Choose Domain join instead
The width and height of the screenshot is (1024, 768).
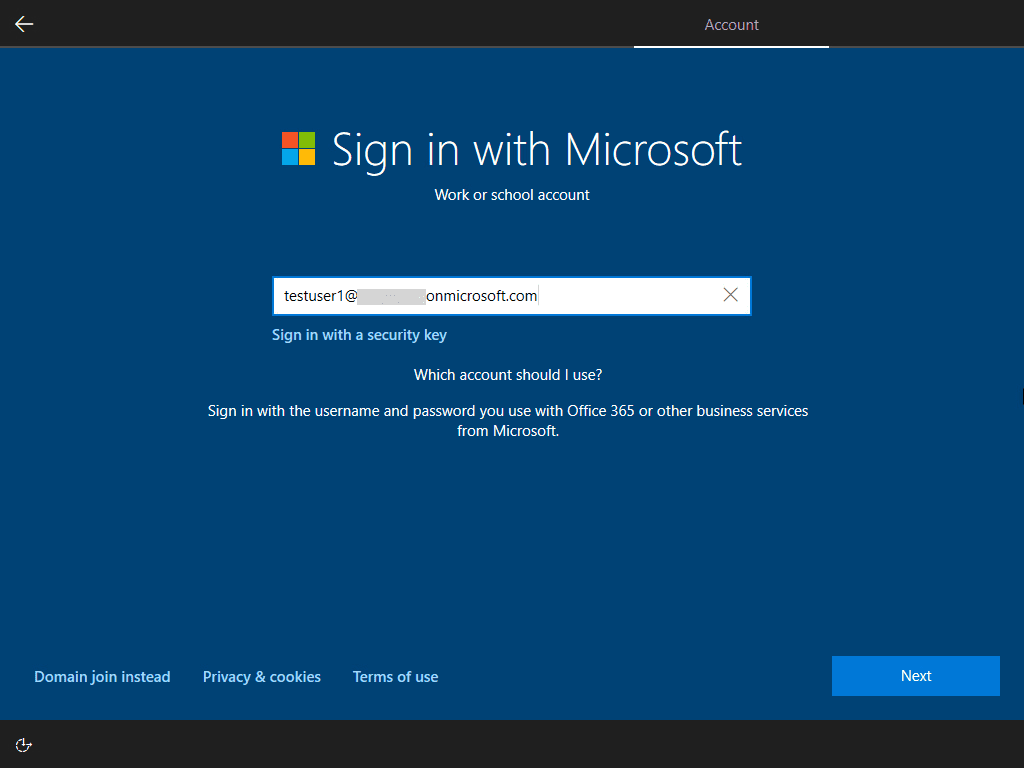[x=102, y=677]
